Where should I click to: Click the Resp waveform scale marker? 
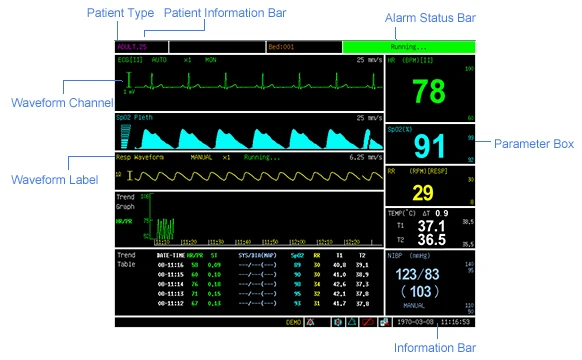[130, 176]
